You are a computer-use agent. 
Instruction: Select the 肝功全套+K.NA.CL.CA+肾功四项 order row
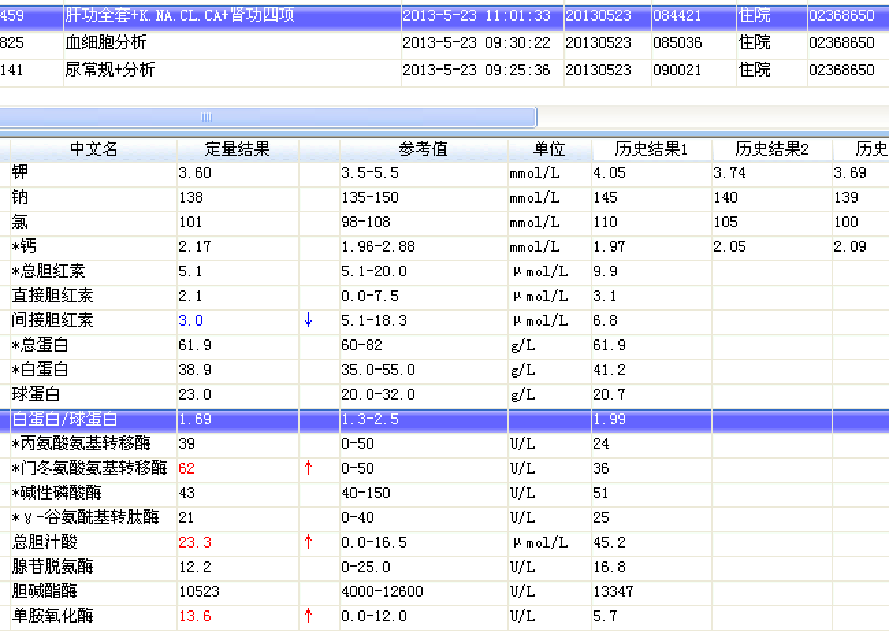(x=445, y=16)
